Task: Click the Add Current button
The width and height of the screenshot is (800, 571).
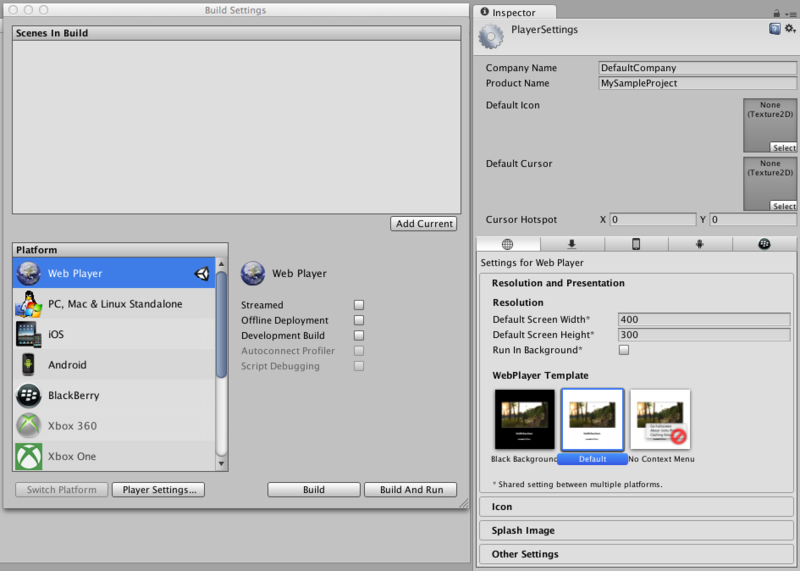Action: click(x=423, y=224)
